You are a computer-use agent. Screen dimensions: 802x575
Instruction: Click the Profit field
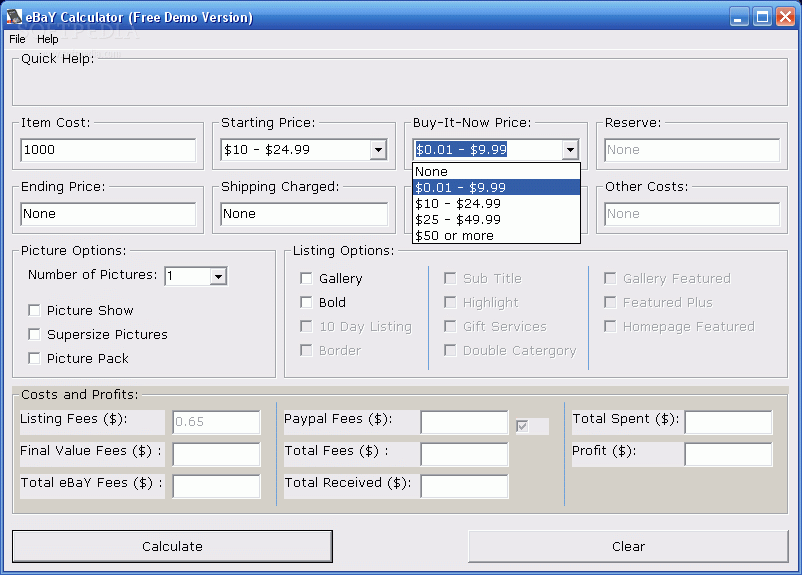coord(728,454)
